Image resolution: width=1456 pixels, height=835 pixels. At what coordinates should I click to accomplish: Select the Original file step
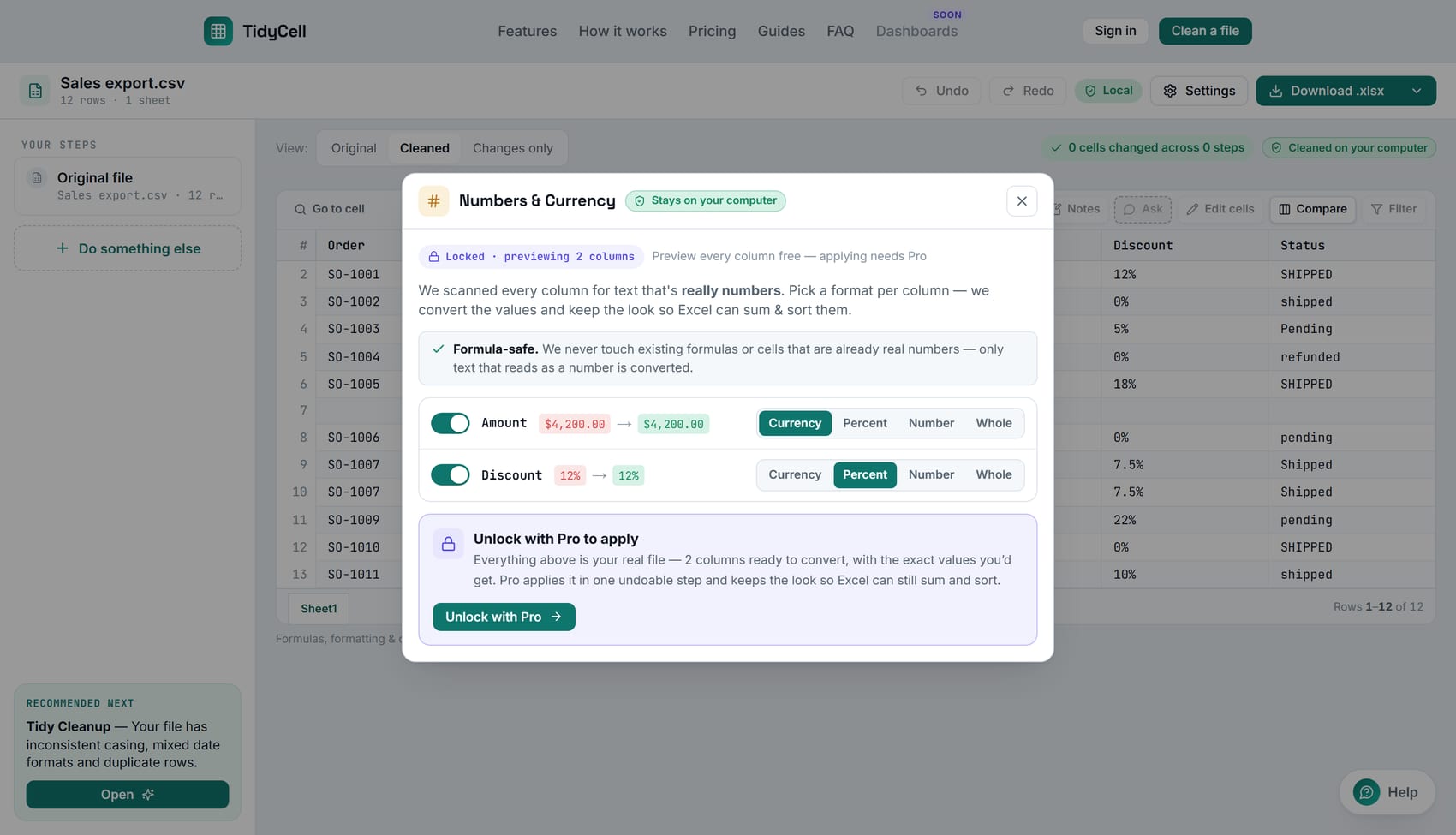(x=128, y=186)
